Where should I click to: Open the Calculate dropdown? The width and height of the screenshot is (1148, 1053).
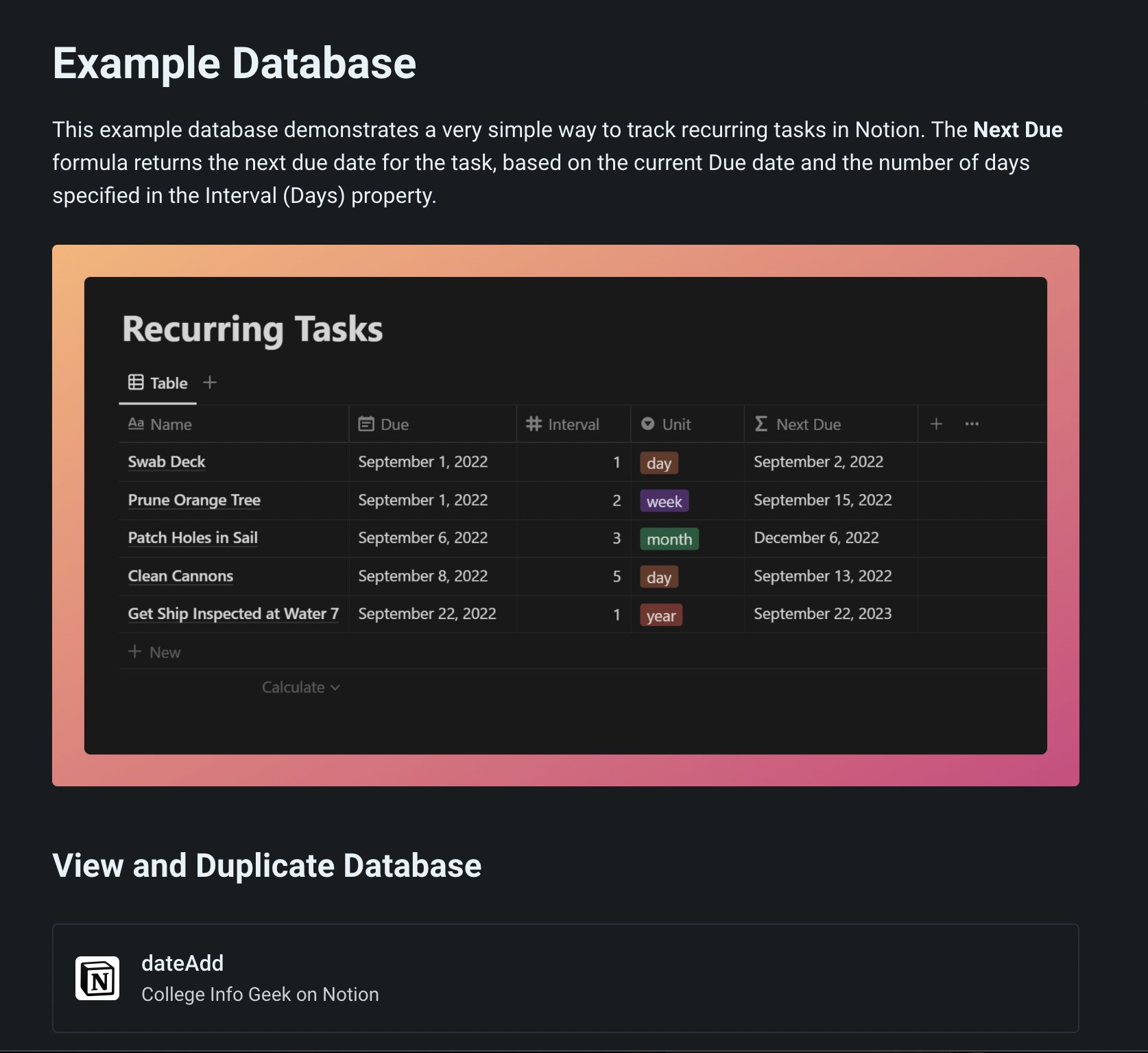300,686
